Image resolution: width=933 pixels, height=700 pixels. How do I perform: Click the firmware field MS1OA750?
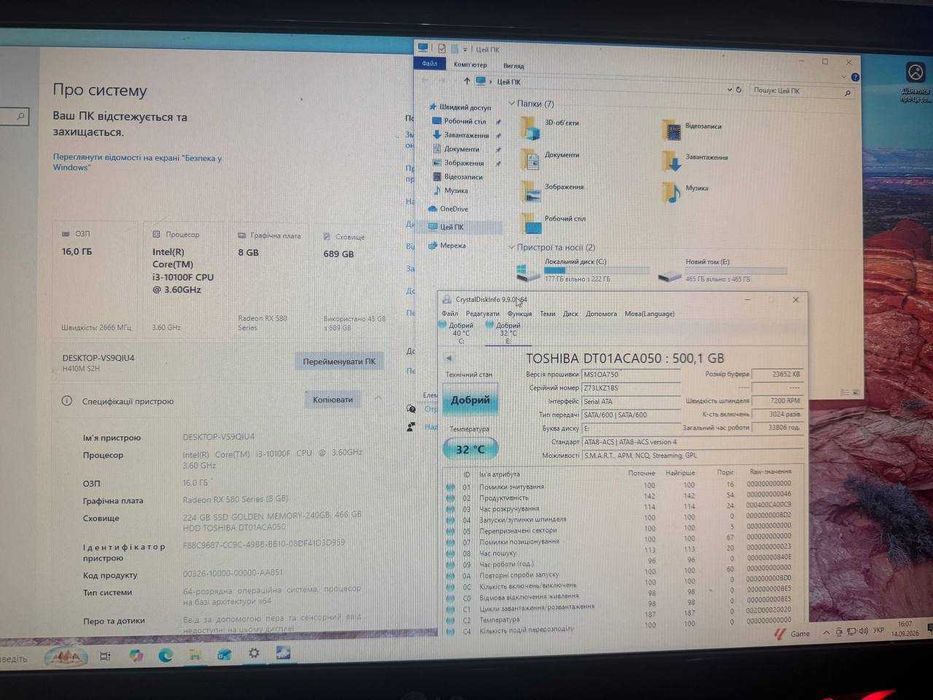631,374
